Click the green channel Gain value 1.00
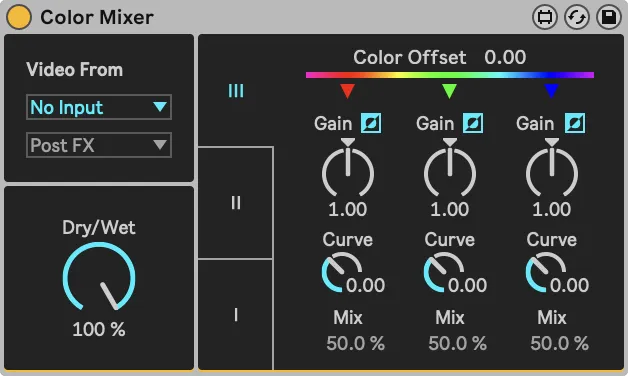The image size is (628, 376). pos(450,209)
